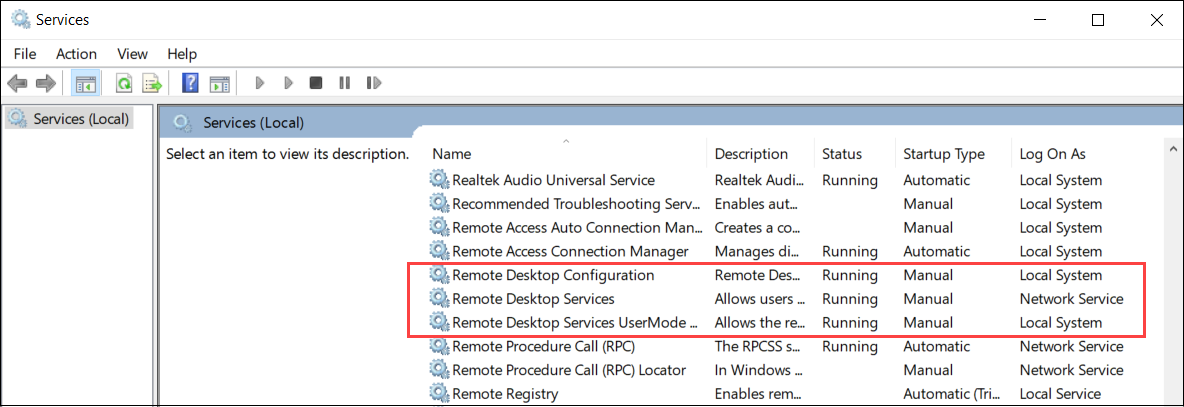Click the Forward arrow in toolbar

[45, 83]
